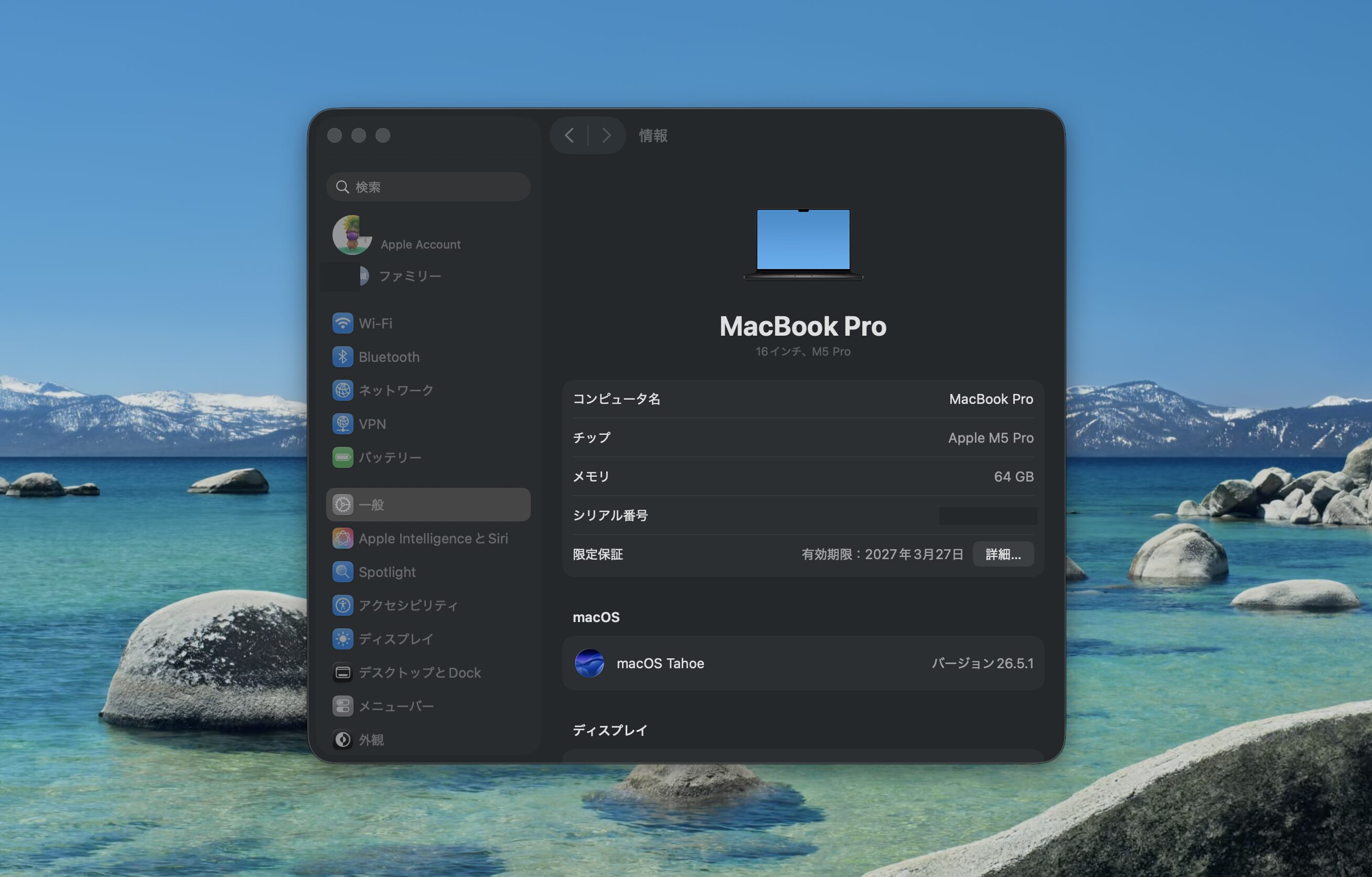
Task: Select the ネットワーク globe icon
Action: (x=342, y=390)
